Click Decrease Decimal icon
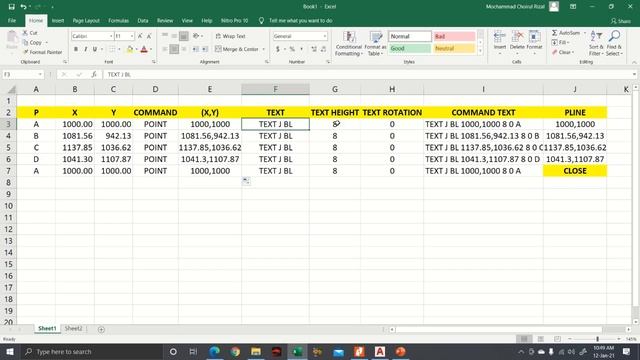 point(323,49)
